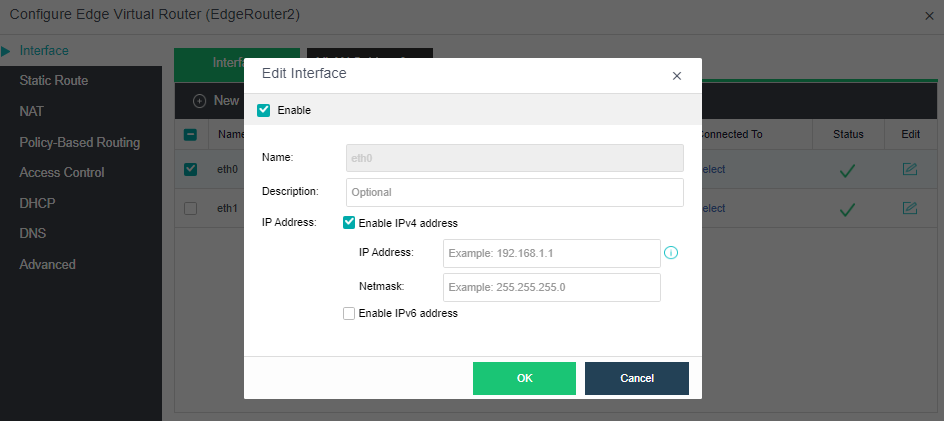Open Policy-Based Routing section
This screenshot has height=421, width=944.
[x=80, y=142]
